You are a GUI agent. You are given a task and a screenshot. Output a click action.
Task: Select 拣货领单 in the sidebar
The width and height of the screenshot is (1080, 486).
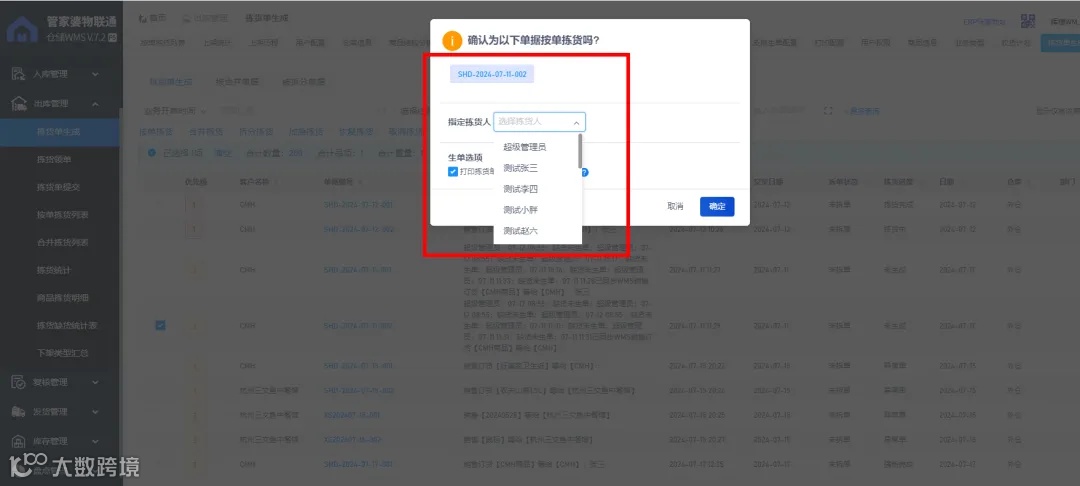(54, 159)
